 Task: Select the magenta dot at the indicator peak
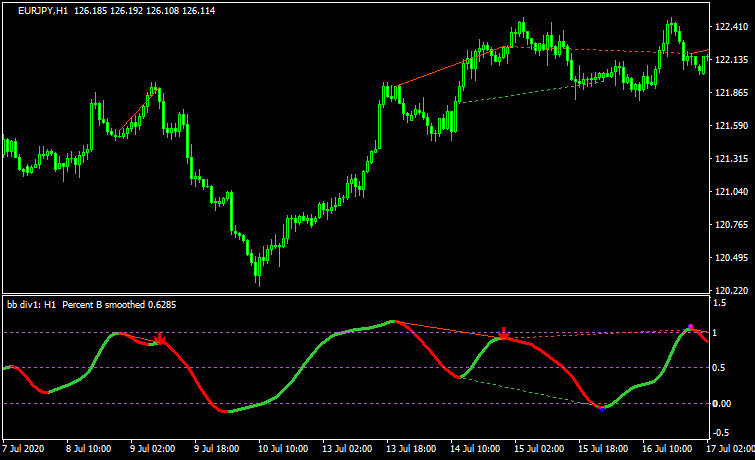pyautogui.click(x=690, y=327)
